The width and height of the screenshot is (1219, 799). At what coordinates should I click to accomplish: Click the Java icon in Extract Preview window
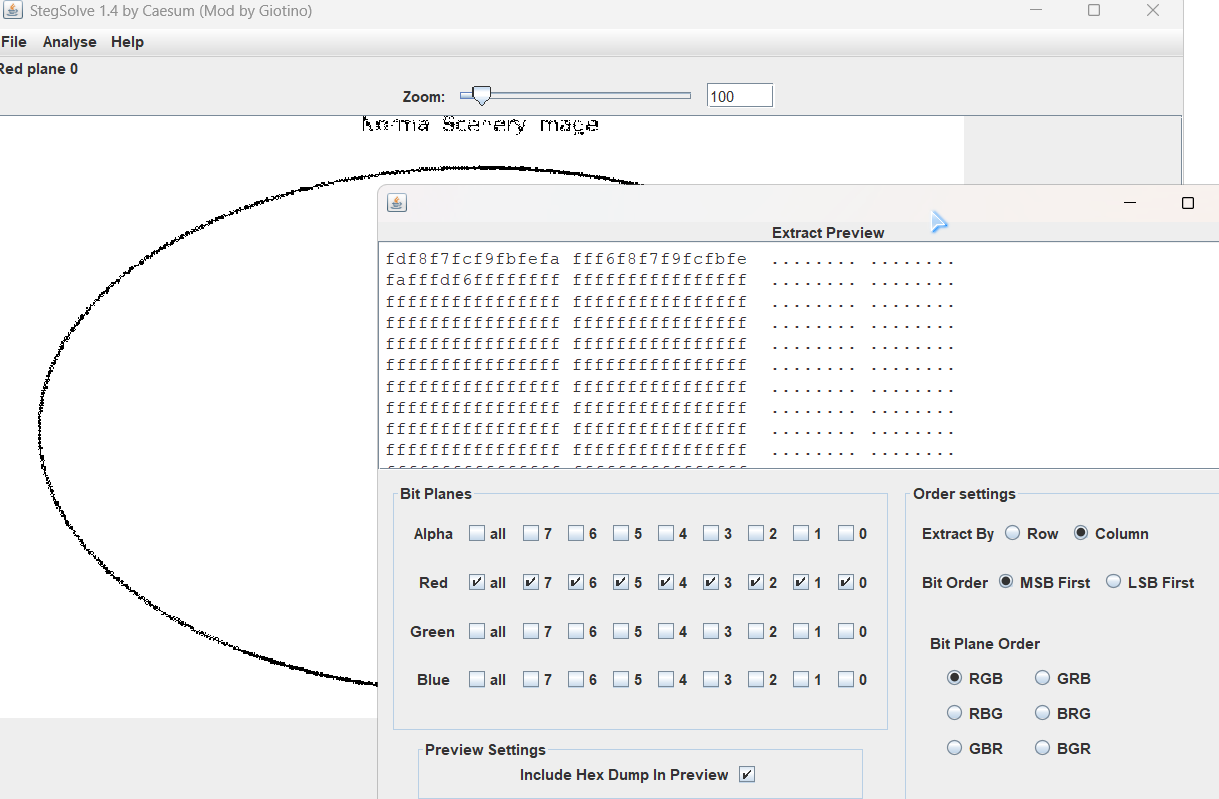[397, 203]
